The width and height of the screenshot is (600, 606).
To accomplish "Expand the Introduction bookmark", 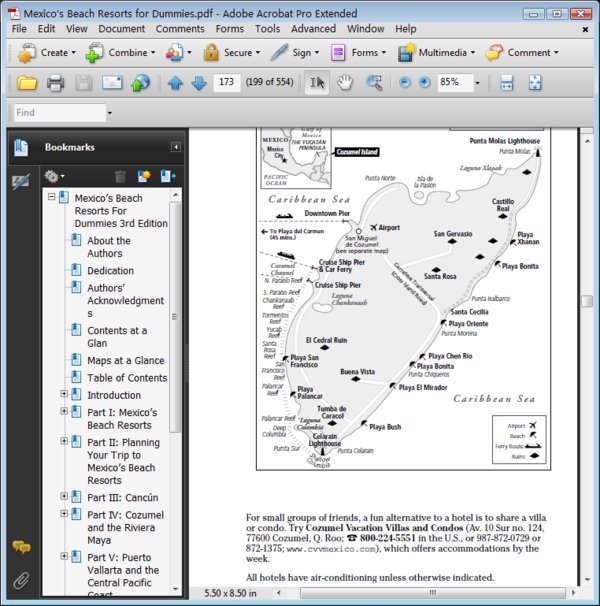I will 64,395.
